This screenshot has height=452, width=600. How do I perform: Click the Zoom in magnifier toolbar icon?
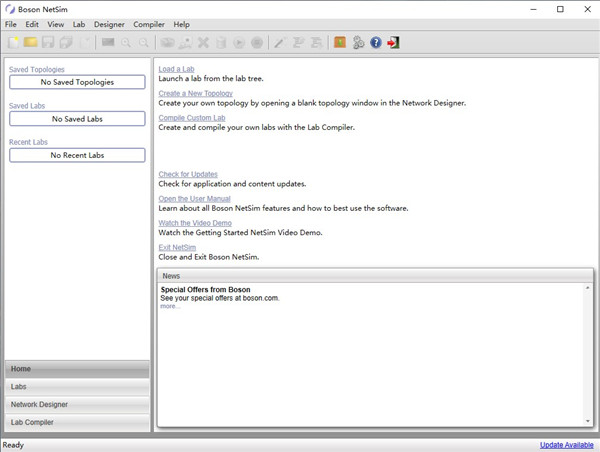coord(127,43)
